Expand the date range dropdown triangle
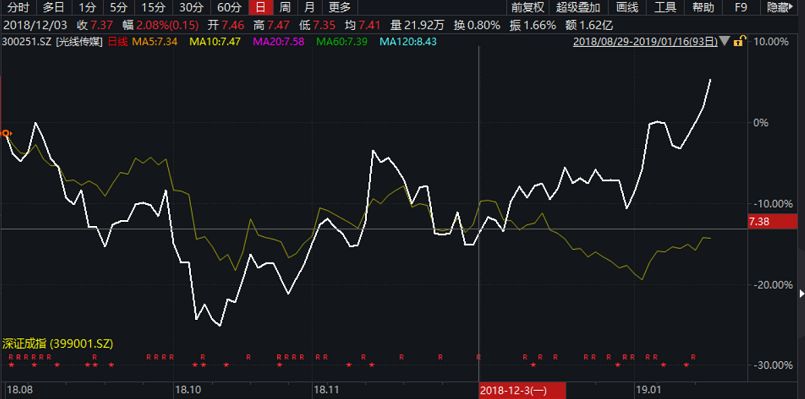The width and height of the screenshot is (805, 399). pos(725,42)
